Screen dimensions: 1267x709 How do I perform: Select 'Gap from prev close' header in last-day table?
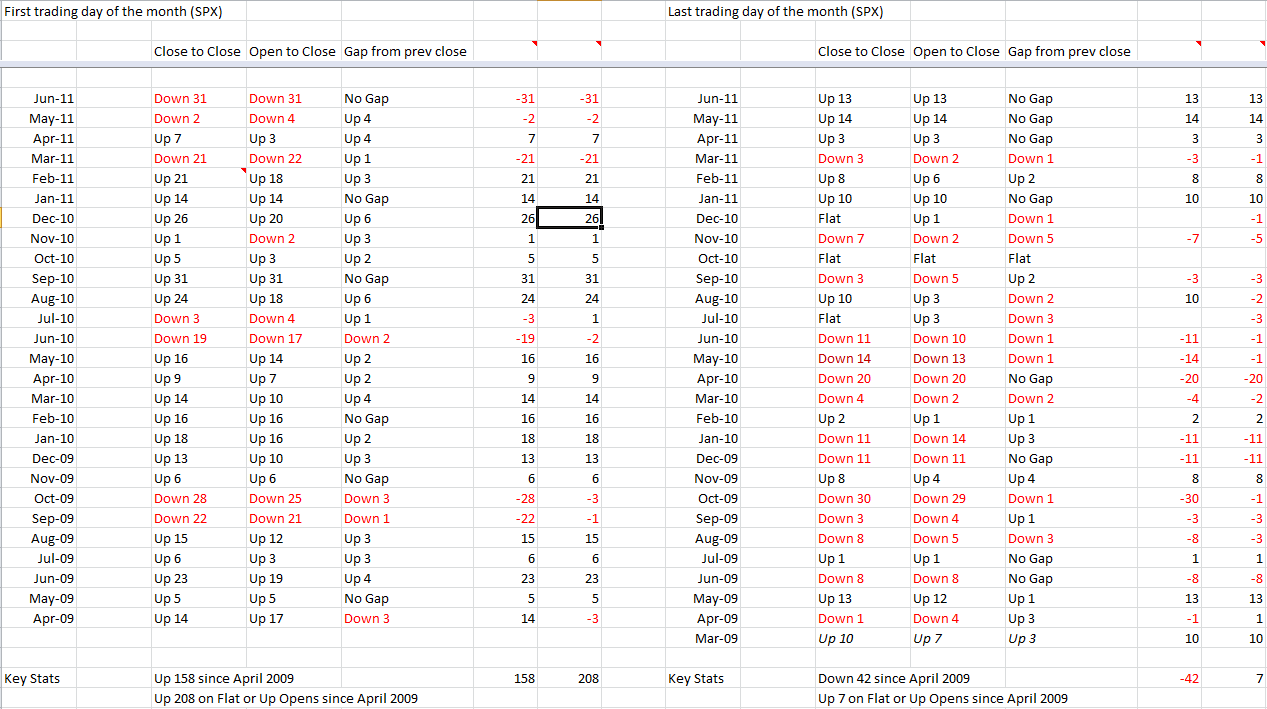coord(1069,51)
